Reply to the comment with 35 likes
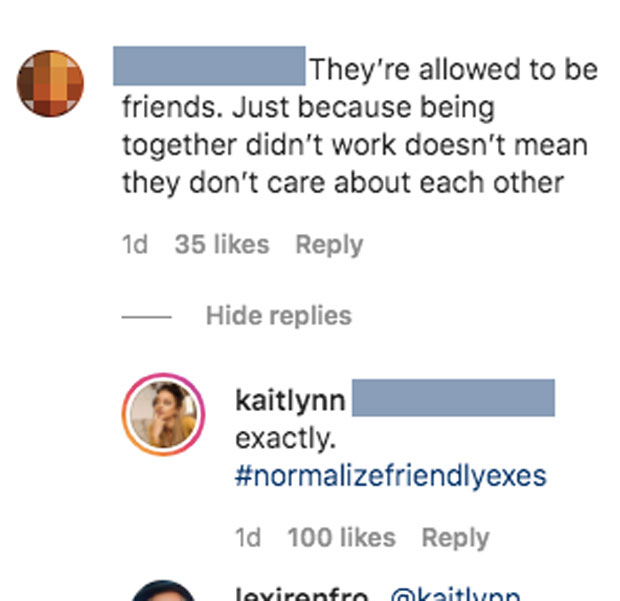Screen dimensions: 620x601 tap(329, 245)
